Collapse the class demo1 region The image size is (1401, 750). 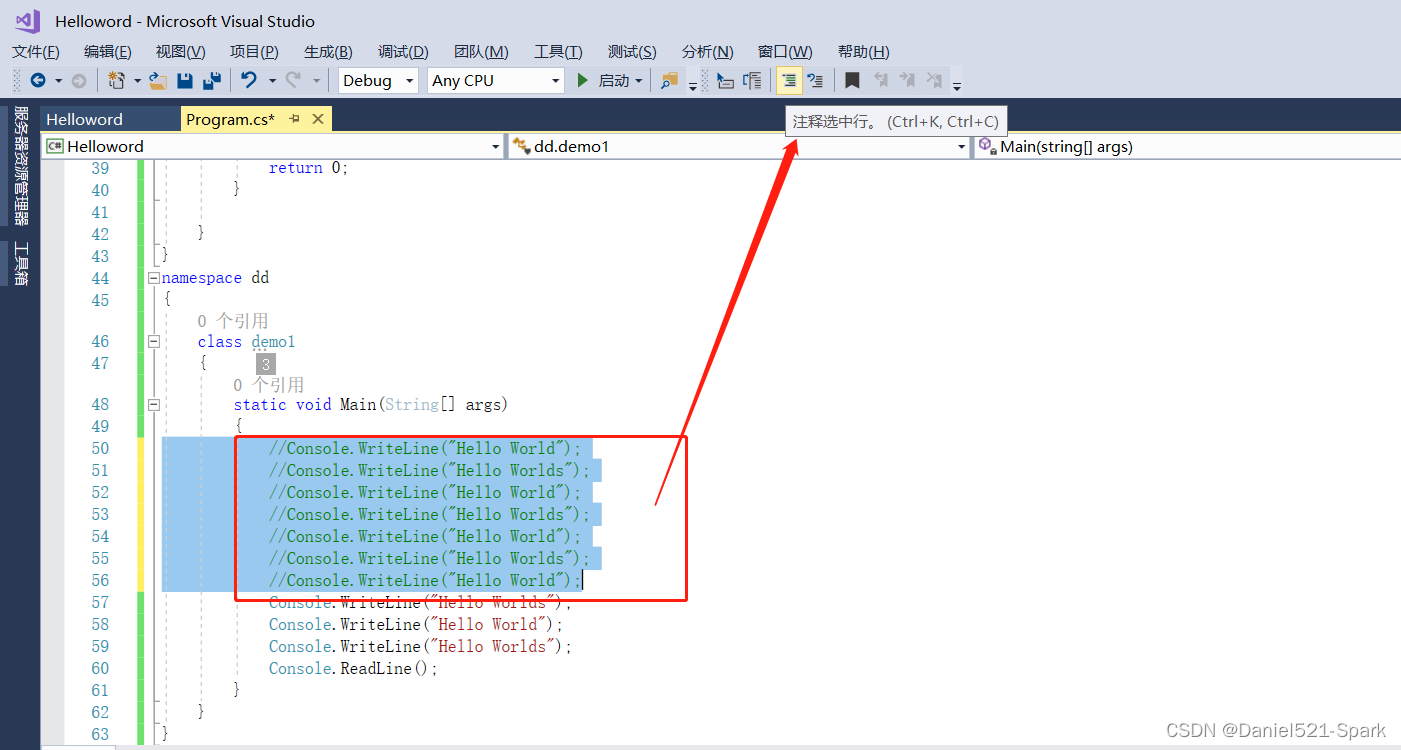pyautogui.click(x=153, y=342)
